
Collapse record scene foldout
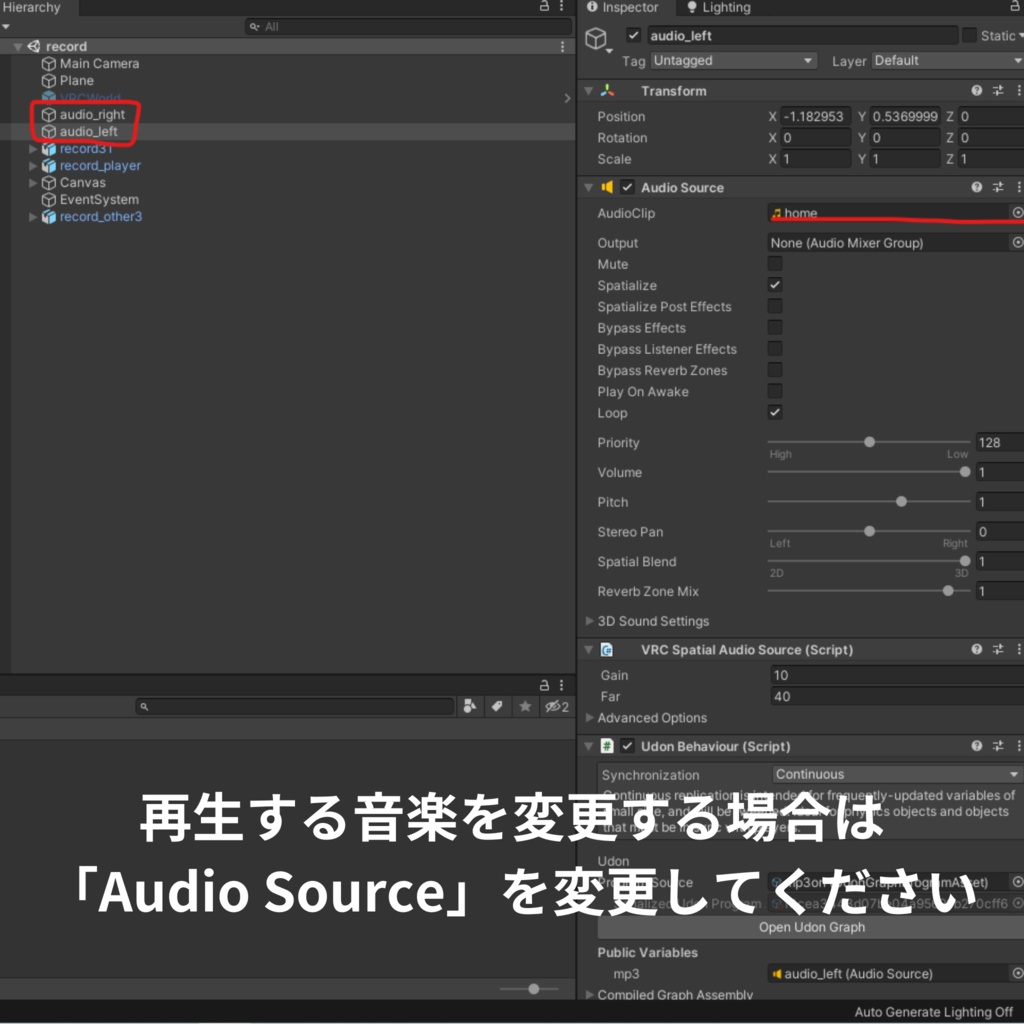18,46
